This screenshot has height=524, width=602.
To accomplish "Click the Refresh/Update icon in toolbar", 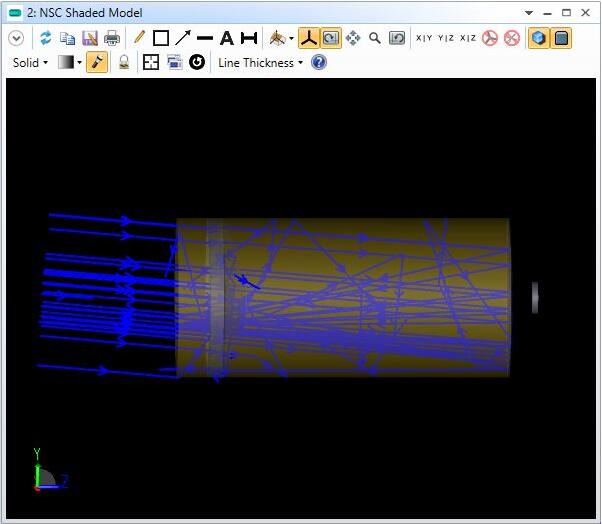I will pos(45,38).
